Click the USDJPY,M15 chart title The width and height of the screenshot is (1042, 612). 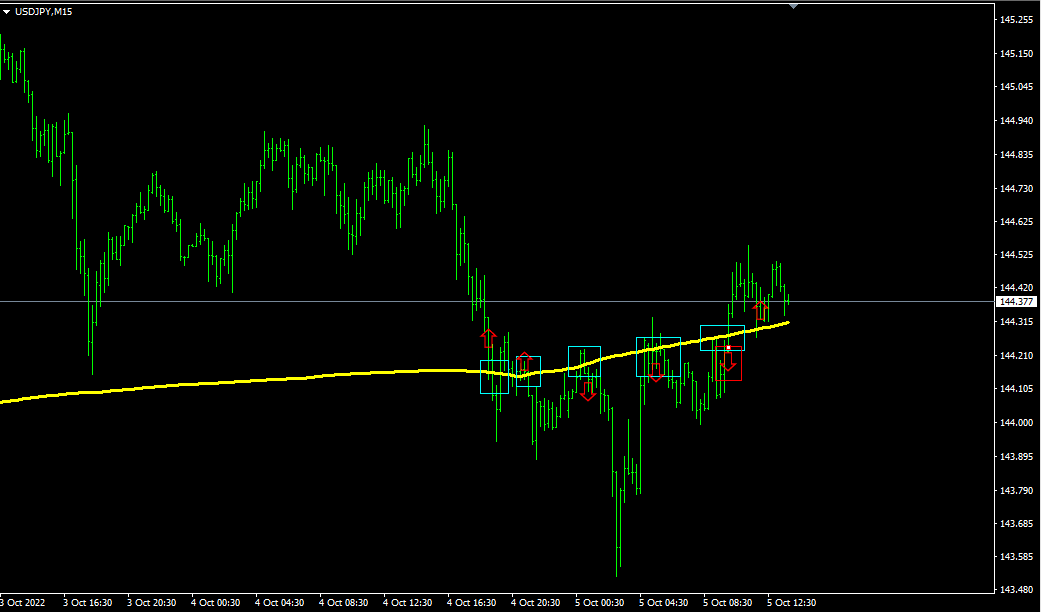43,11
